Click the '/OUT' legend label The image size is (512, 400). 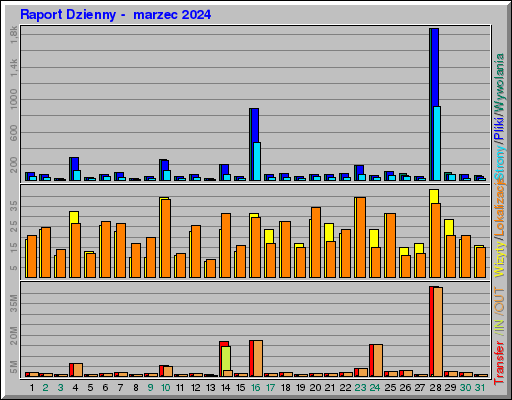click(x=499, y=300)
